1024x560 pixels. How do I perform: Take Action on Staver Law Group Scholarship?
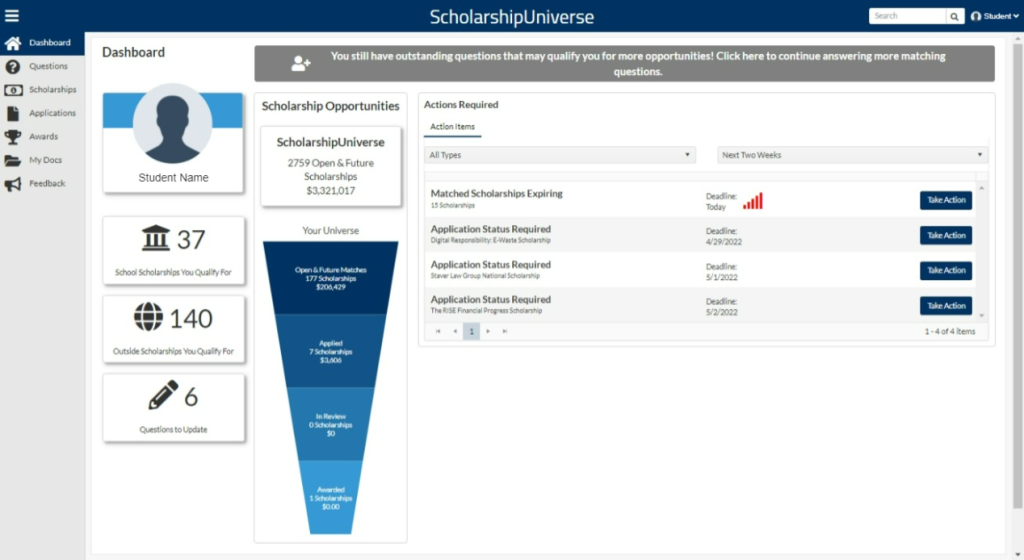946,271
